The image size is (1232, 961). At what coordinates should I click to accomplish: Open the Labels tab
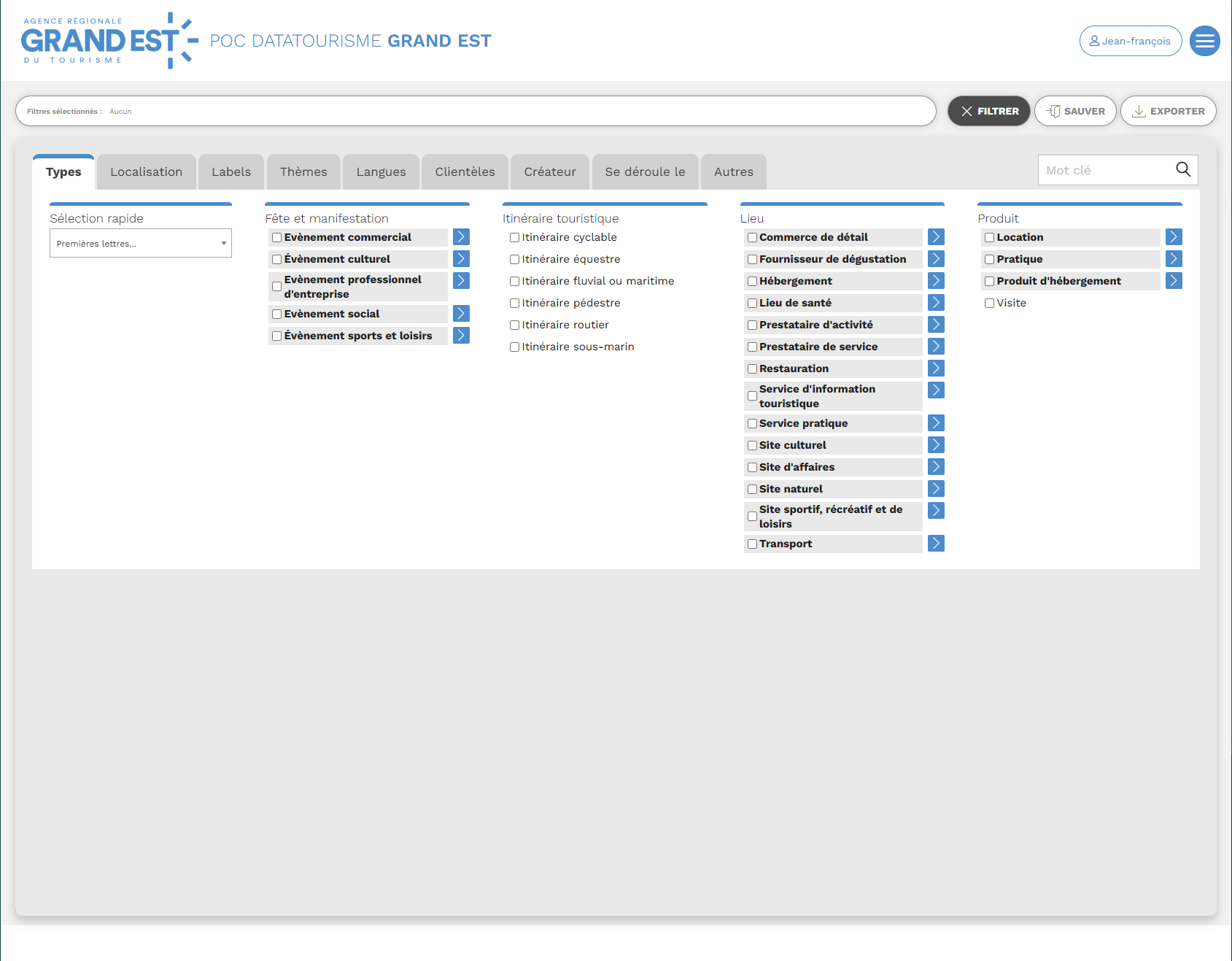pyautogui.click(x=231, y=172)
